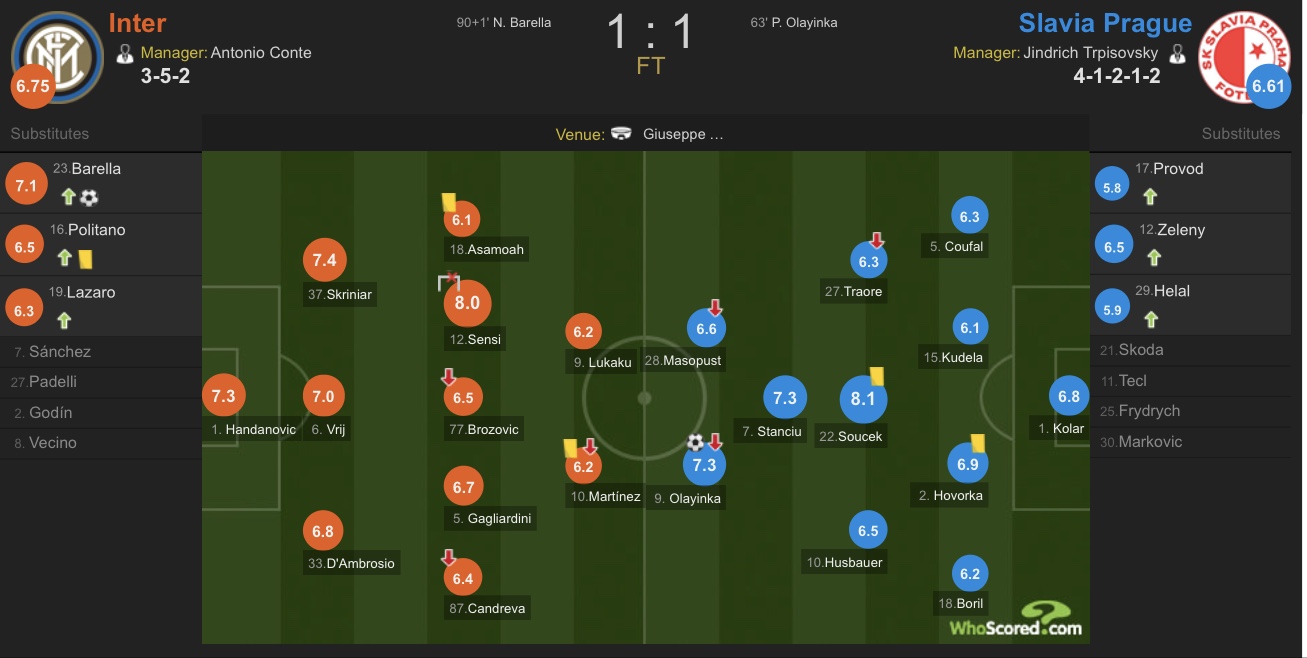Click the Inter club crest logo
Image resolution: width=1307 pixels, height=658 pixels.
[58, 56]
